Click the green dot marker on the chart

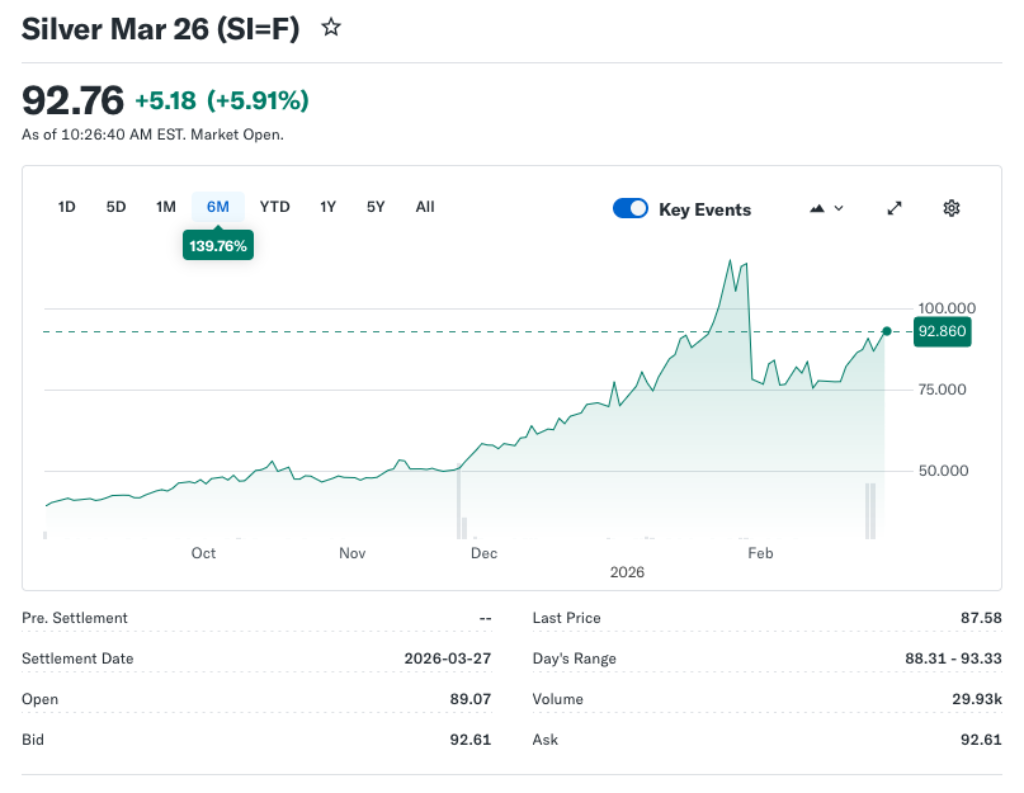[886, 331]
